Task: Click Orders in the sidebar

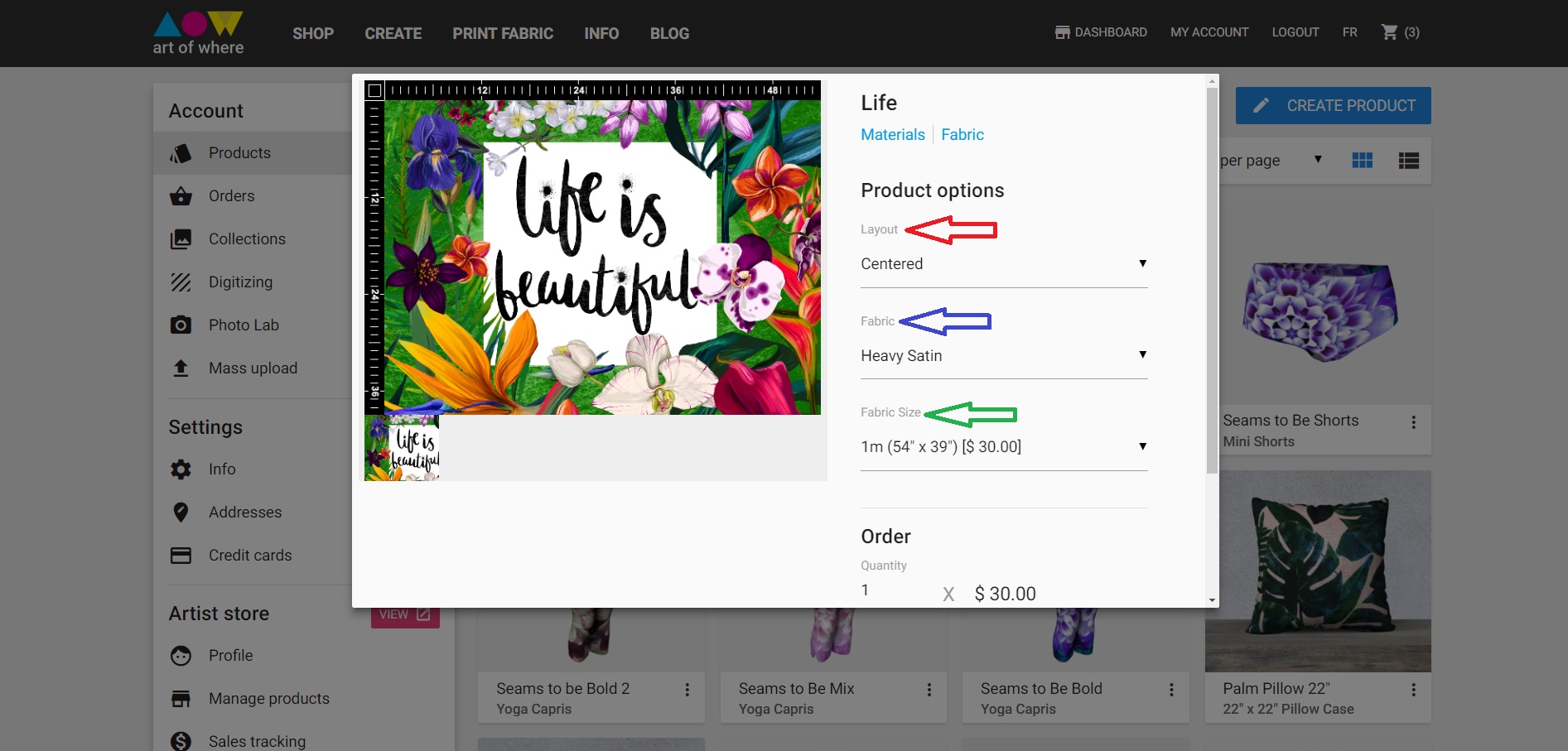Action: pos(232,196)
